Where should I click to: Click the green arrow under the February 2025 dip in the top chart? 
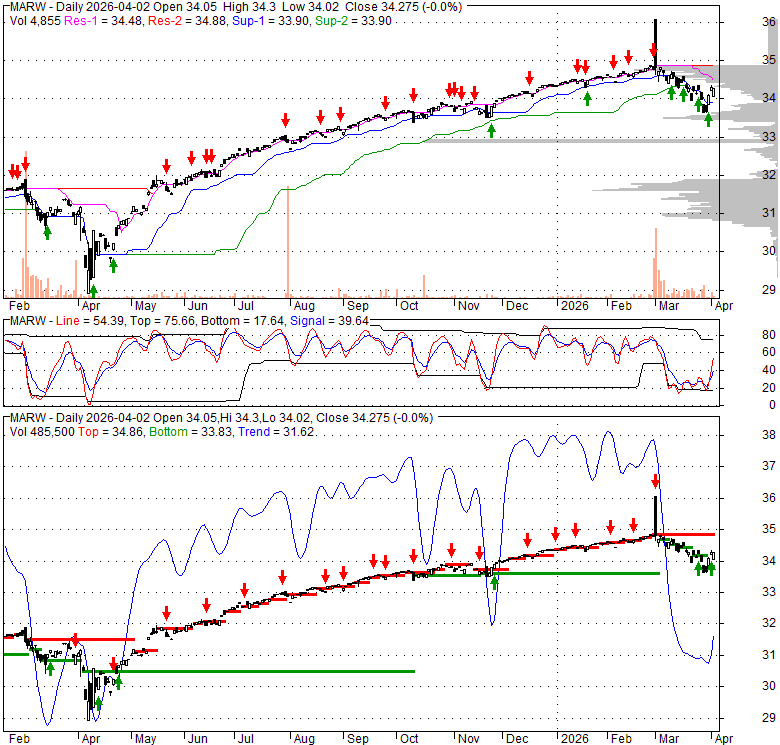click(x=47, y=232)
